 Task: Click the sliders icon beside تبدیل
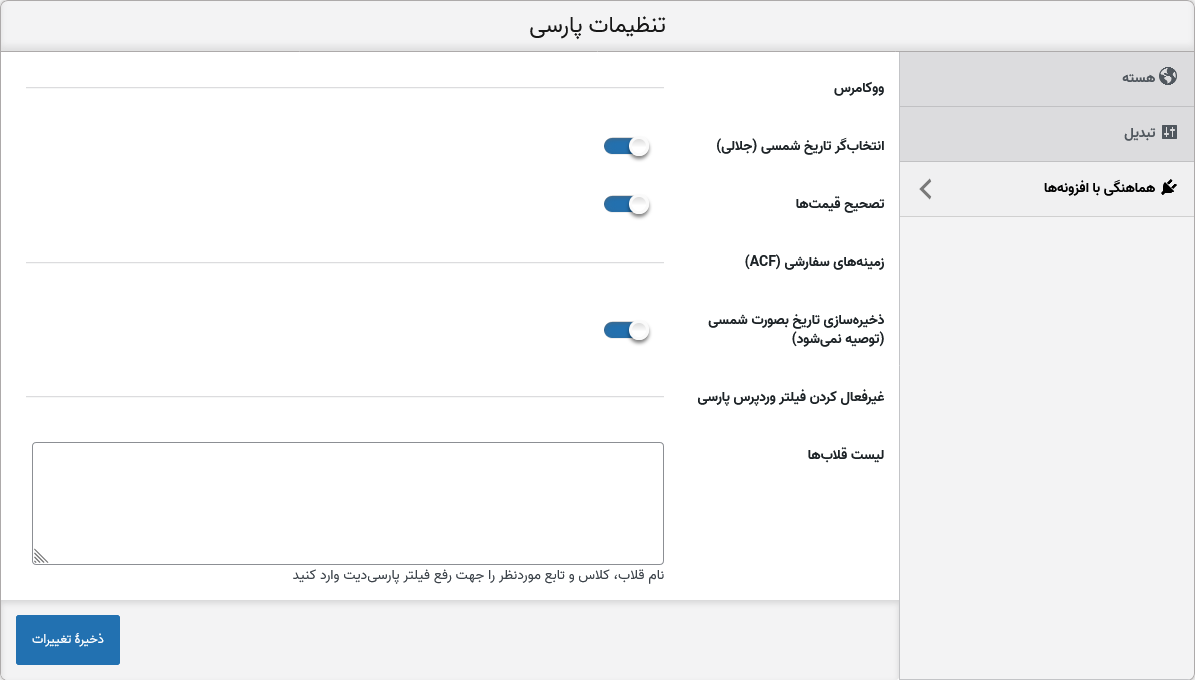(1169, 133)
